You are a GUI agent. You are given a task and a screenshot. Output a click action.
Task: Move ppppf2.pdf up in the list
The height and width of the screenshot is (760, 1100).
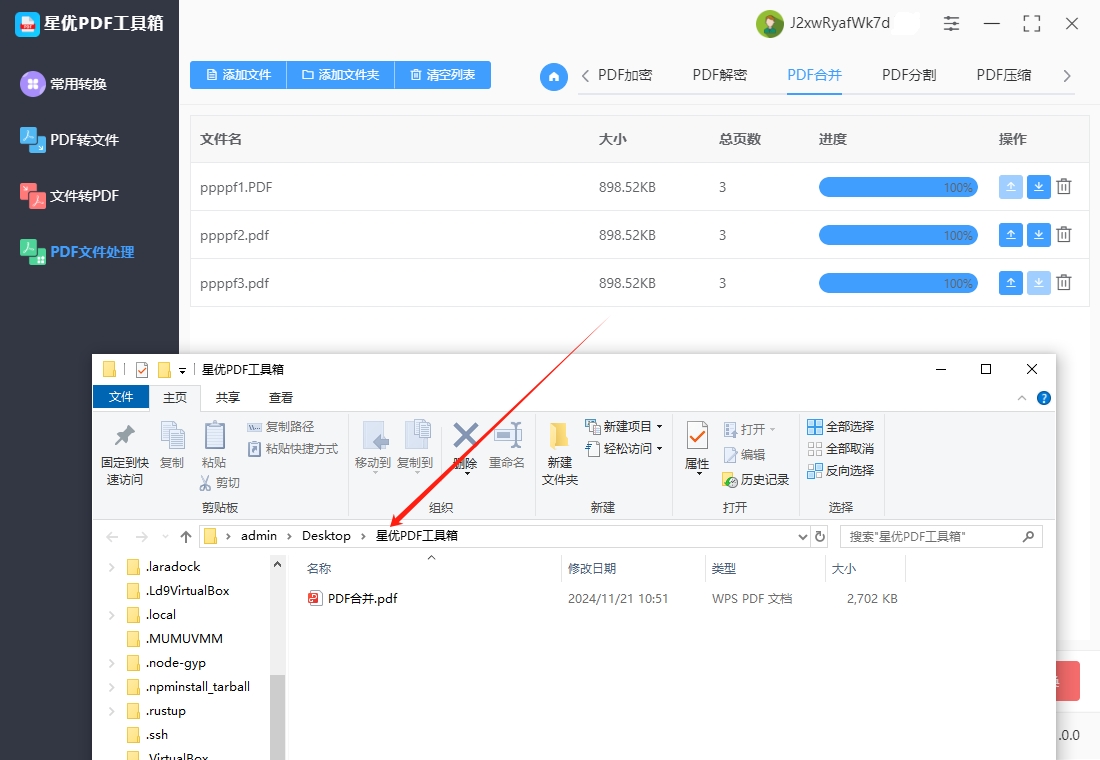1010,235
